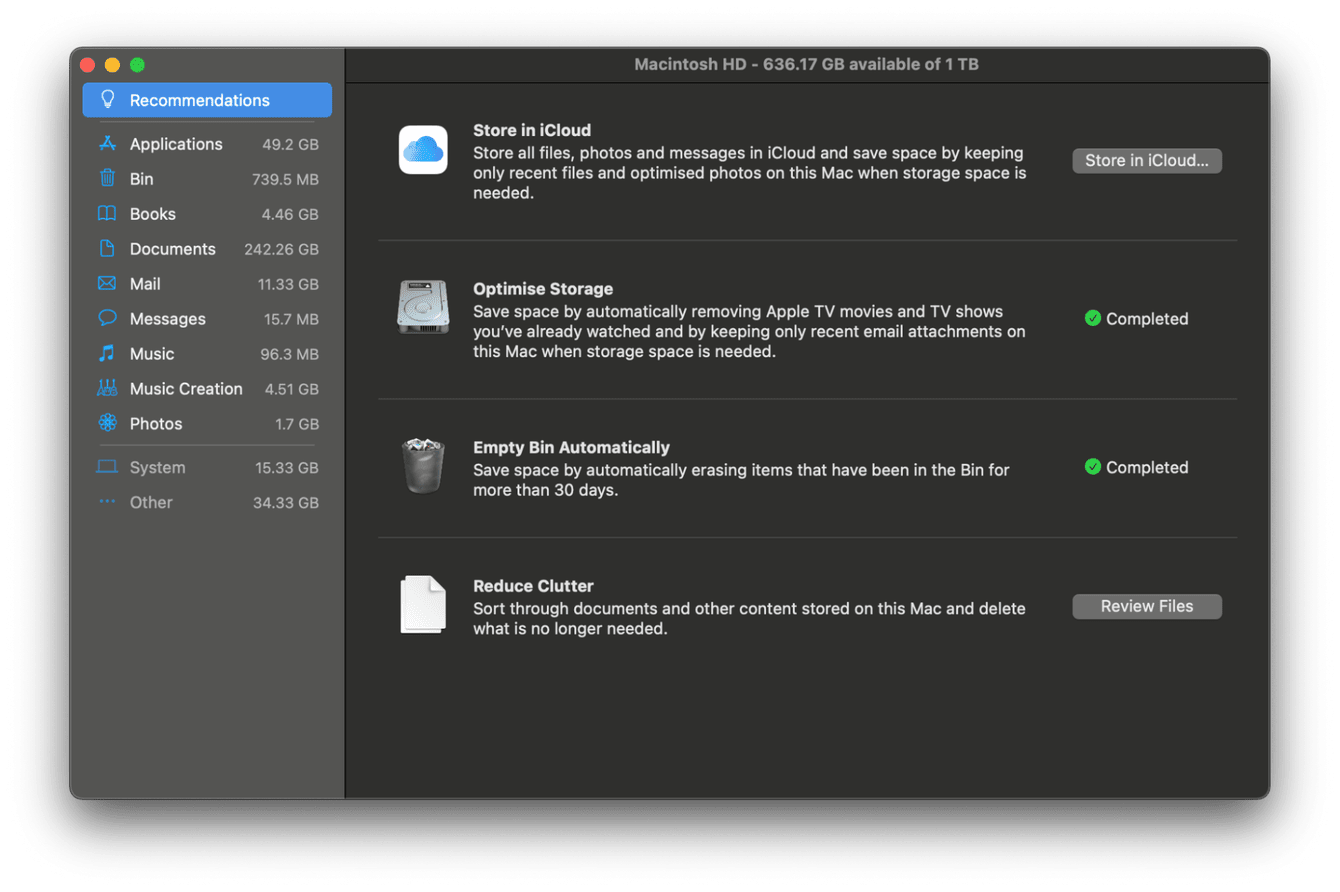Click the Recommendations lightbulb icon

pos(107,100)
